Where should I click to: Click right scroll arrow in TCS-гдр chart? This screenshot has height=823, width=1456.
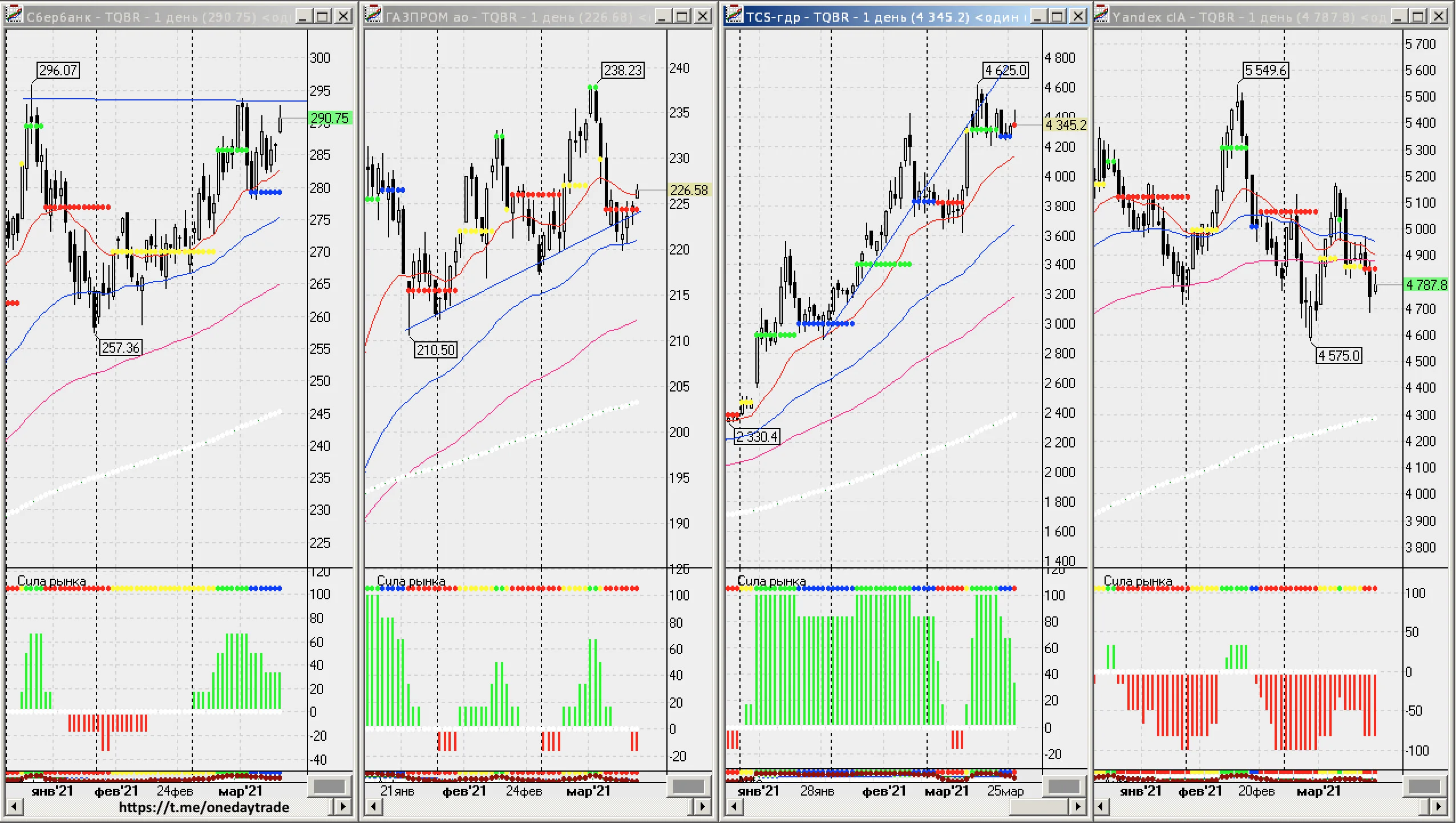point(1078,807)
